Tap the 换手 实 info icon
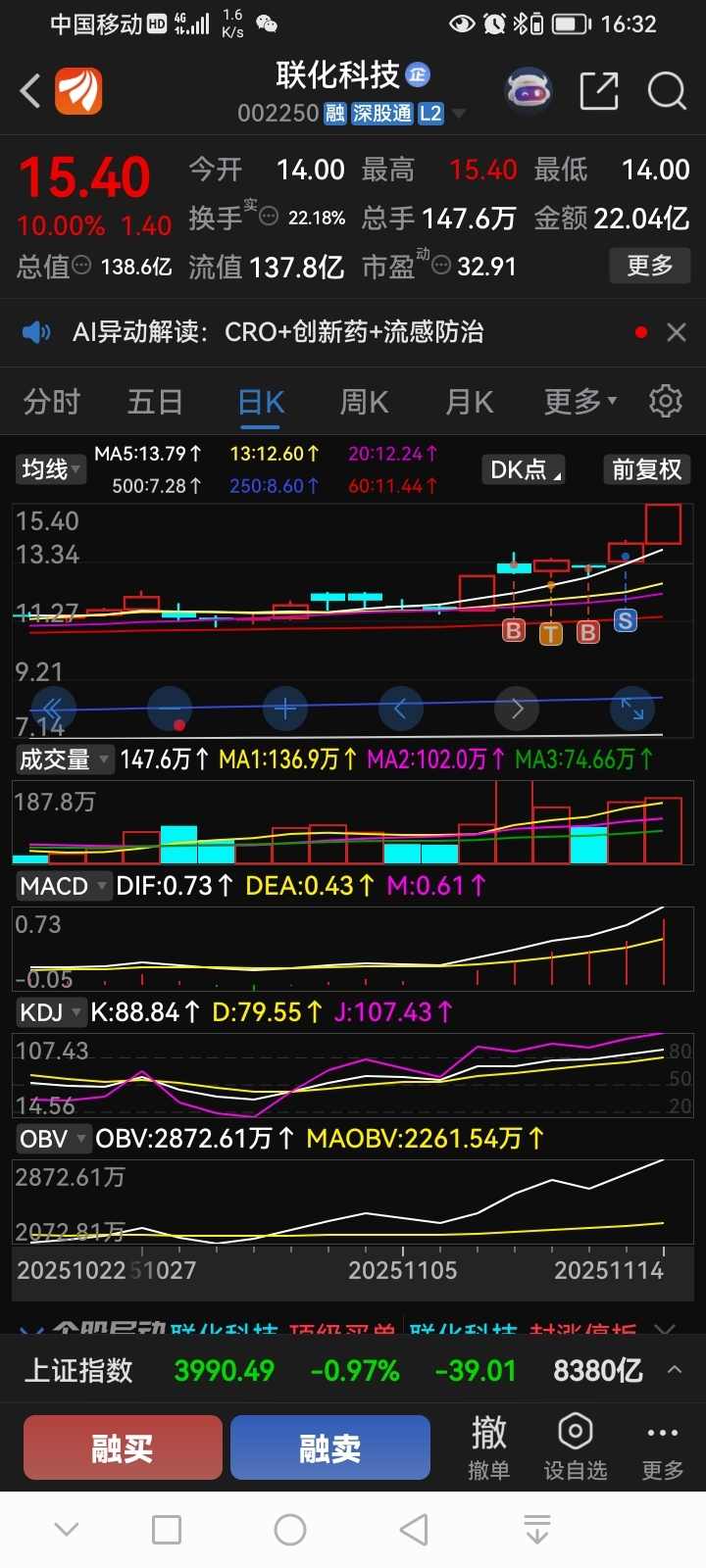This screenshot has height=1568, width=706. [268, 217]
